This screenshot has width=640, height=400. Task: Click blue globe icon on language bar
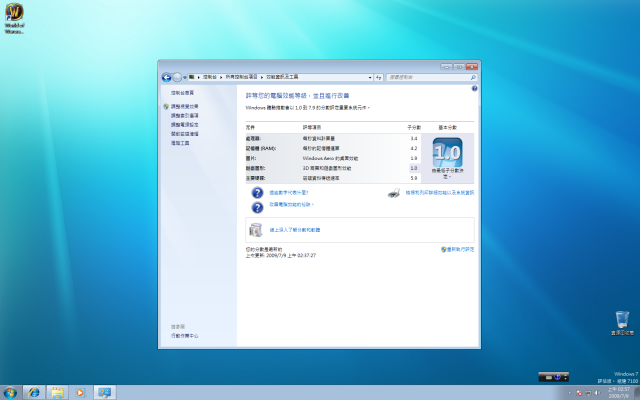coord(557,378)
